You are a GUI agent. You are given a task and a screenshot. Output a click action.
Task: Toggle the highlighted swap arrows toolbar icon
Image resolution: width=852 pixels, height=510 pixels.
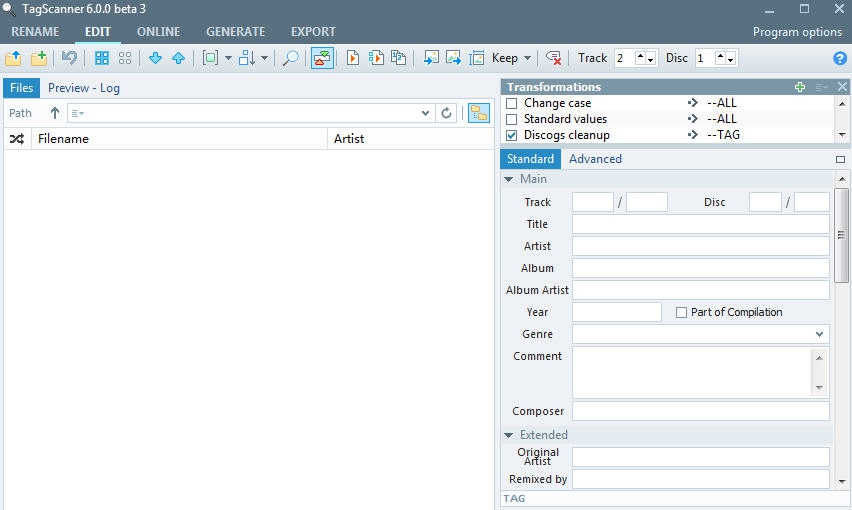point(322,58)
